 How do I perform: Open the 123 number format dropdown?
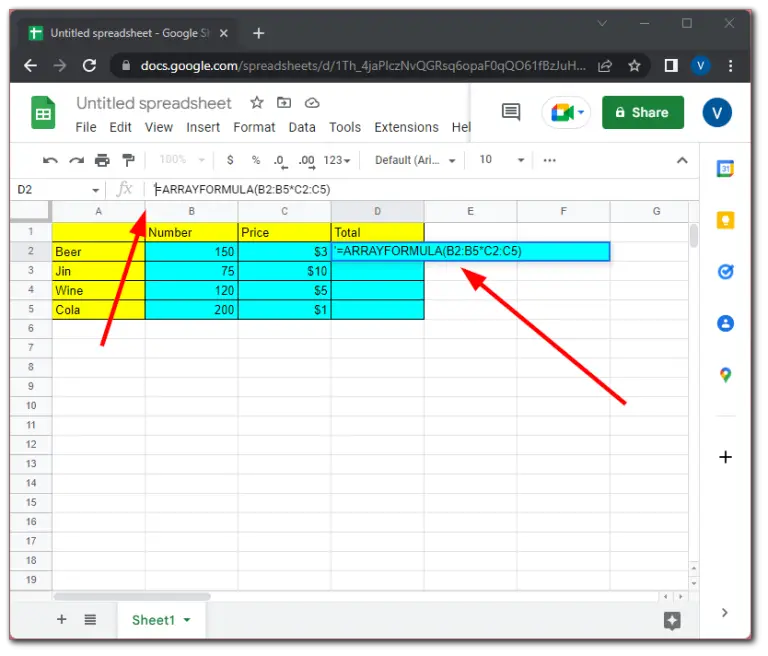coord(337,161)
